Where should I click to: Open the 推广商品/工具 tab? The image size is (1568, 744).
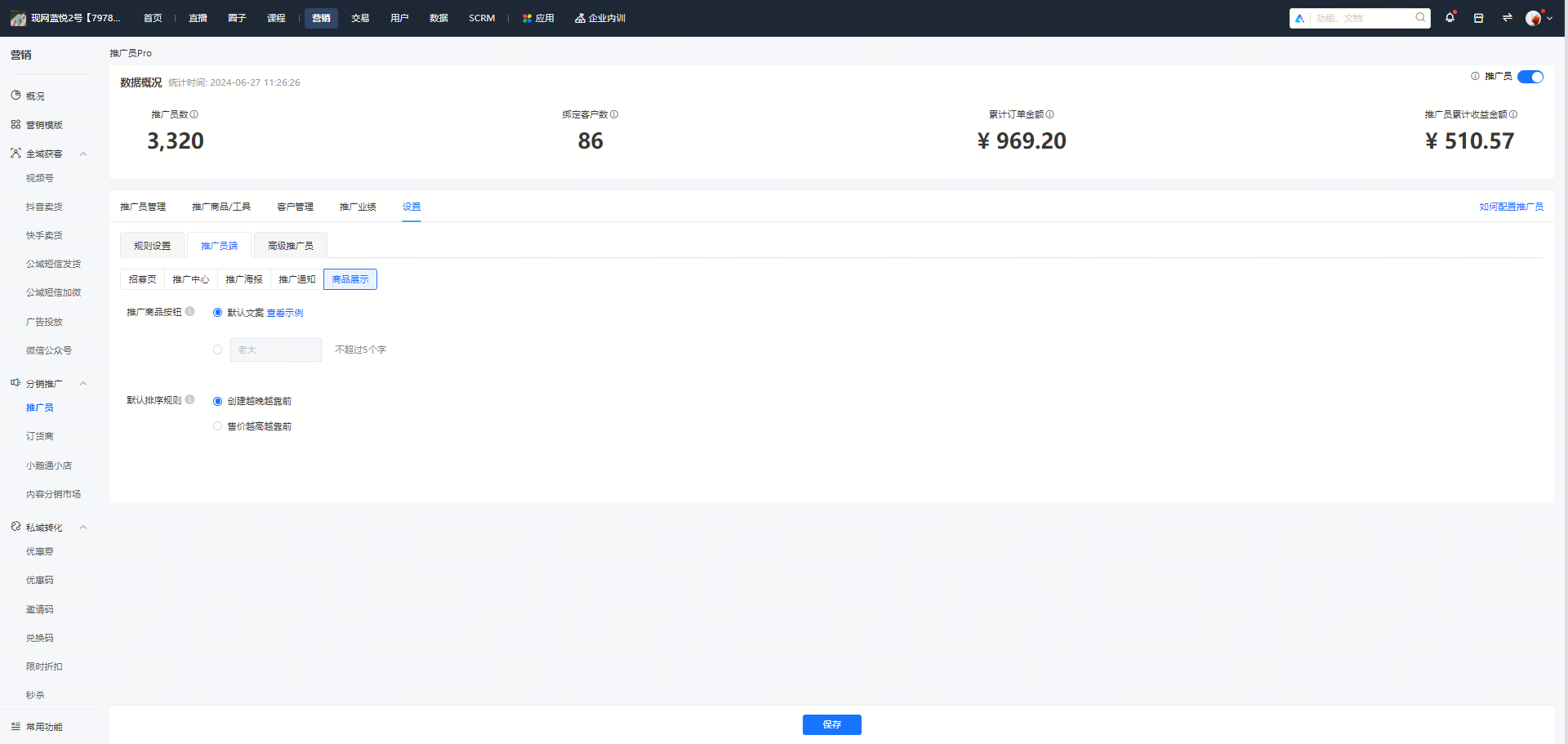(x=221, y=207)
